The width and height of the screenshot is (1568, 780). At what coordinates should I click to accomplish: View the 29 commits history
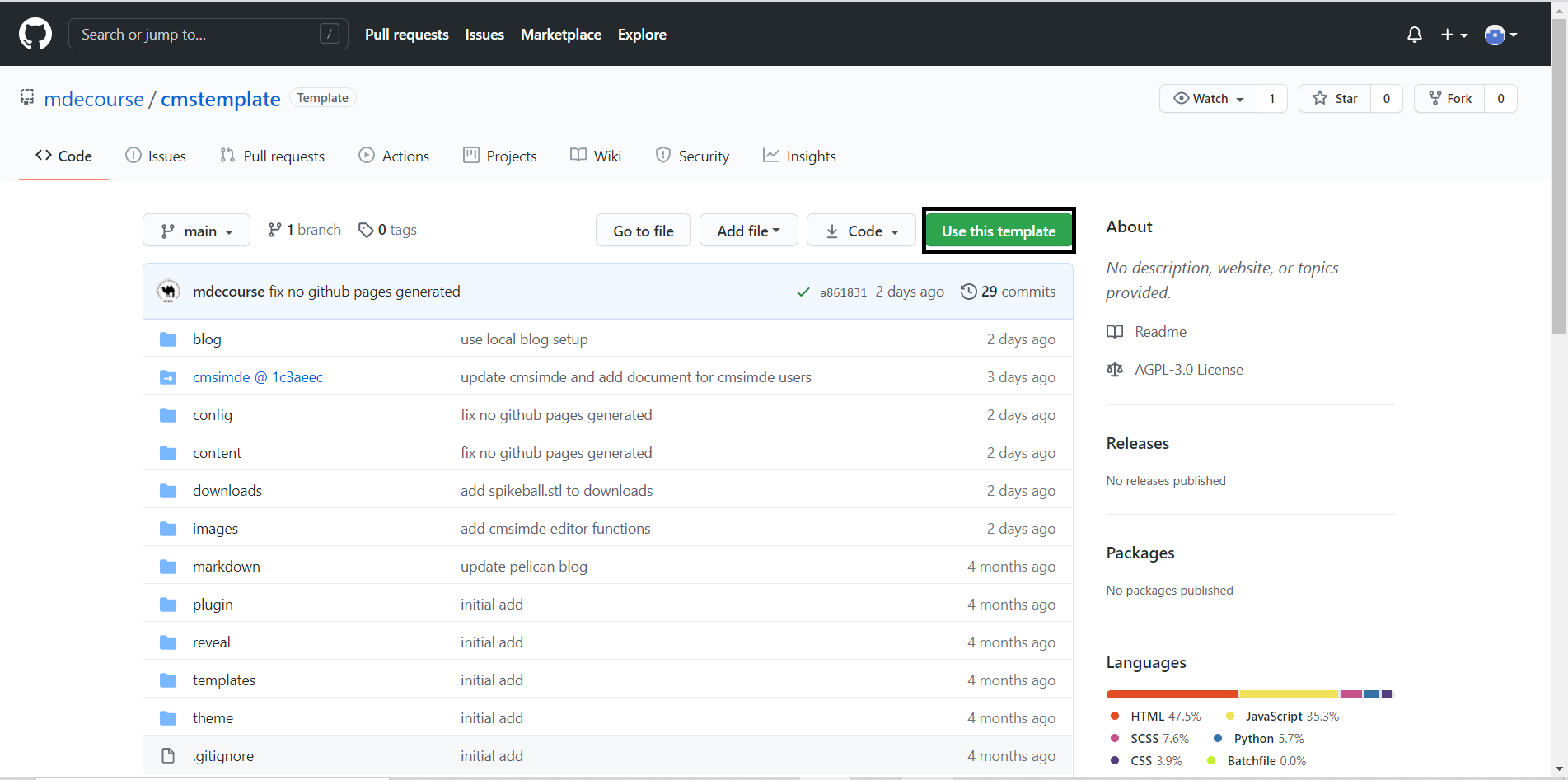1009,292
